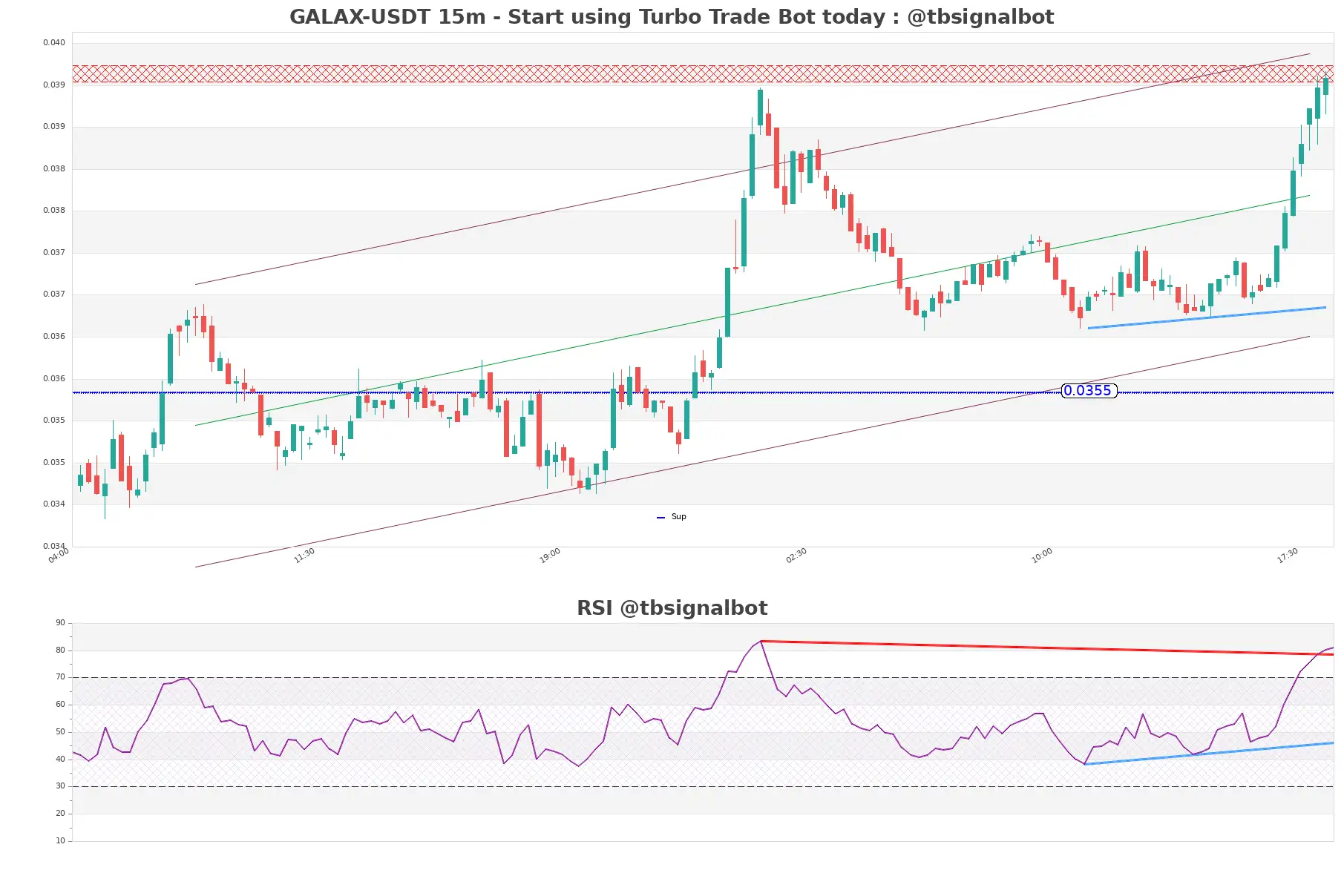This screenshot has height=896, width=1344.
Task: Click the green channel midline
Action: (x=752, y=310)
